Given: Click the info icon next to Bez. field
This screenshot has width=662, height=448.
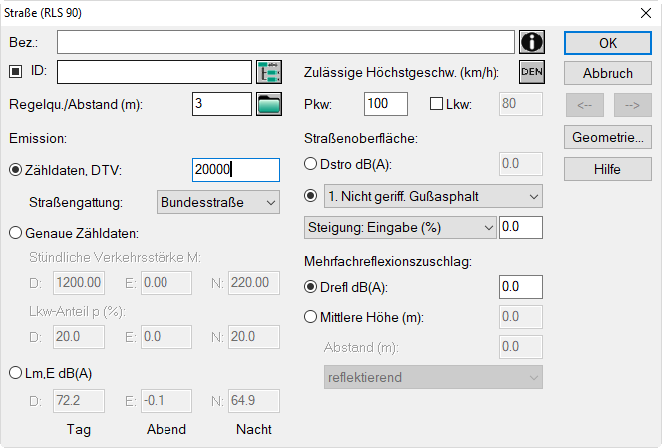Looking at the screenshot, I should (532, 42).
